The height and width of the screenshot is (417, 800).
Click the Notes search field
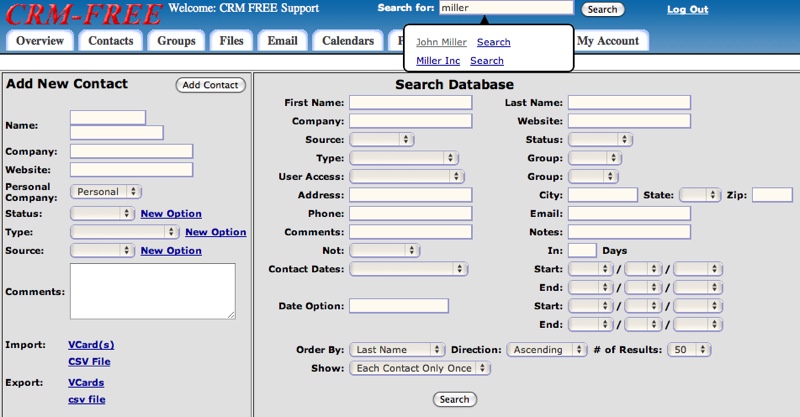point(630,232)
